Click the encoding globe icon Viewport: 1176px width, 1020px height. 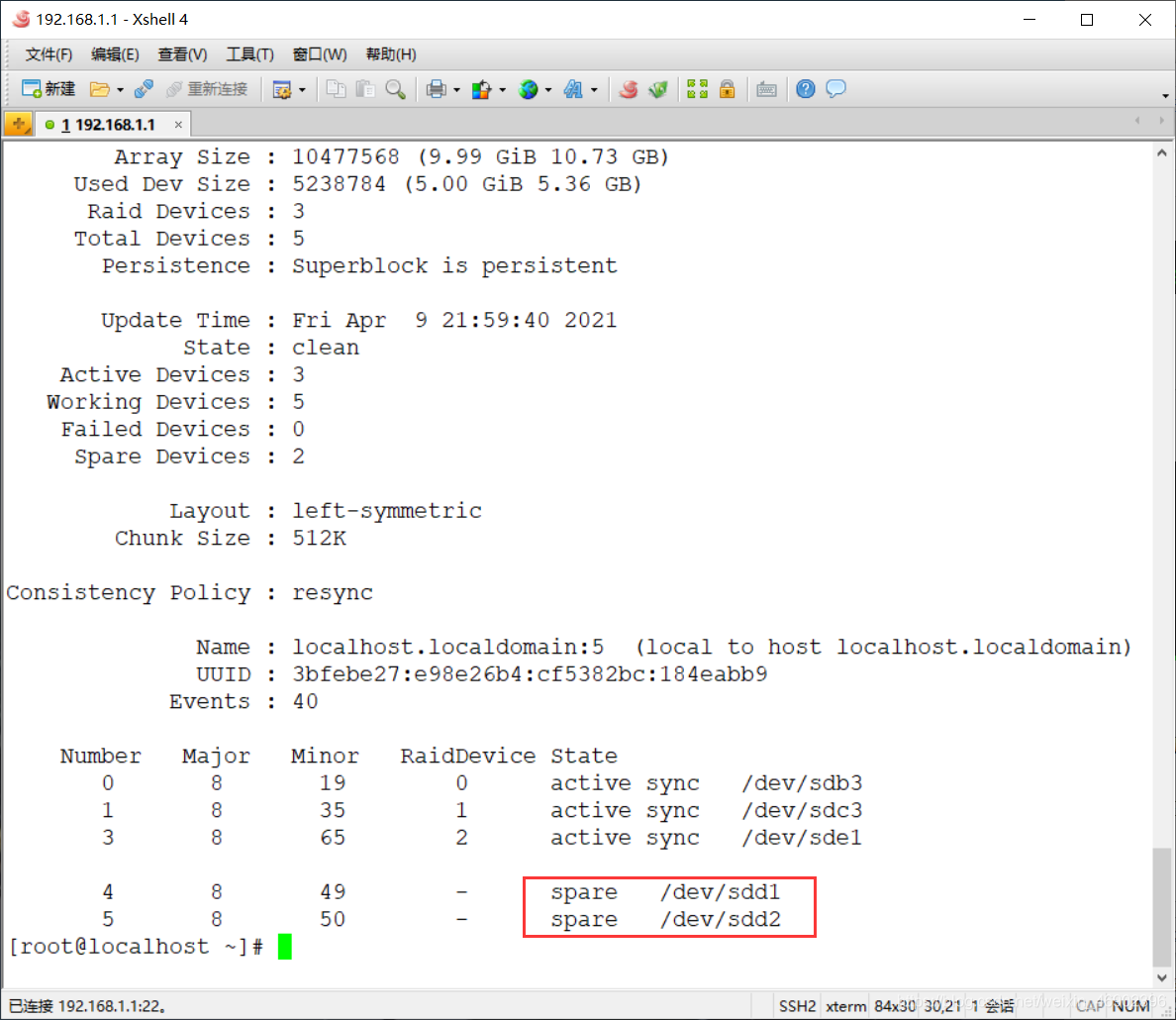528,90
